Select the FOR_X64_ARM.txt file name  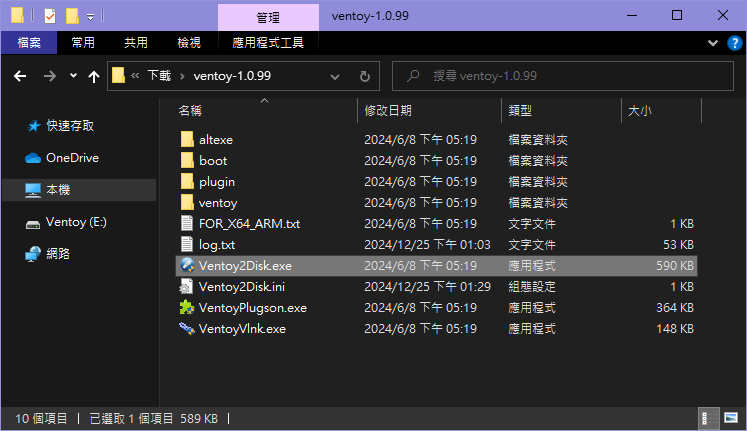coord(250,224)
